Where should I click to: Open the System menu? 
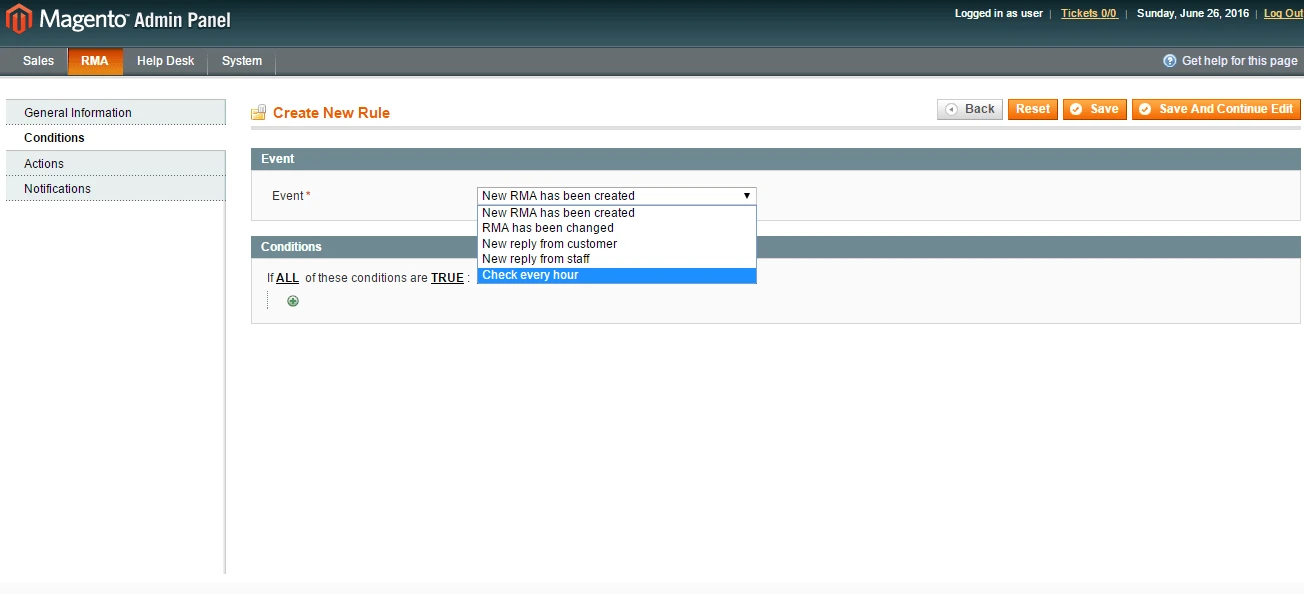(240, 61)
